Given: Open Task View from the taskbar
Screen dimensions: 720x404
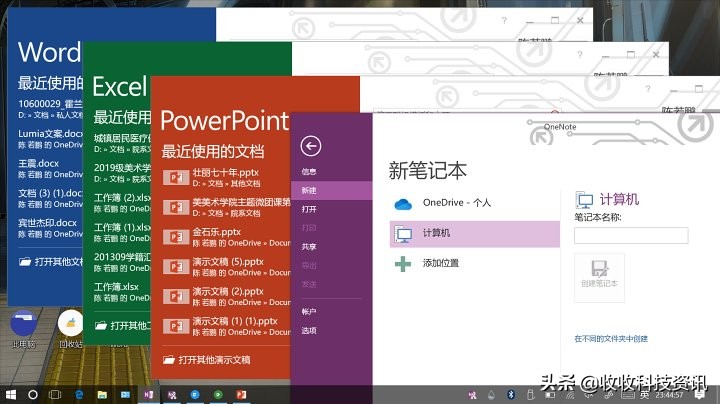Looking at the screenshot, I should [x=55, y=395].
